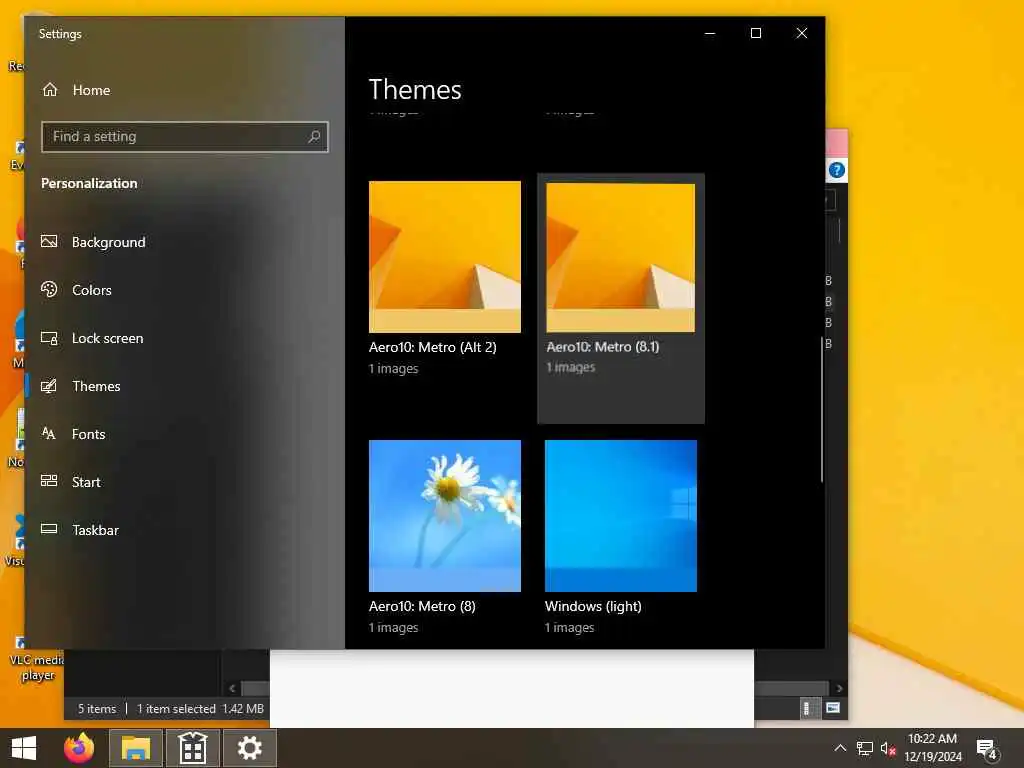1024x768 pixels.
Task: Select Themes in the sidebar
Action: point(96,386)
